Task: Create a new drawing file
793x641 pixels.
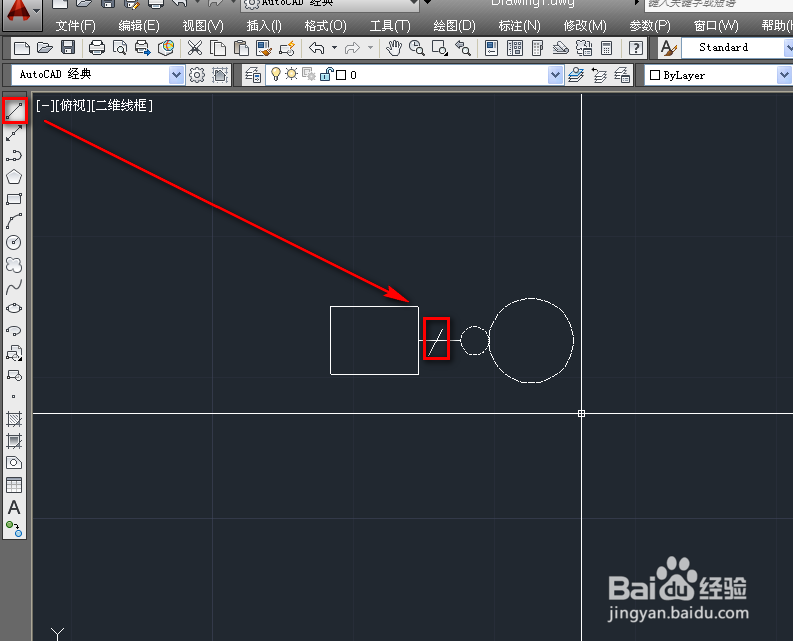Action: click(22, 49)
